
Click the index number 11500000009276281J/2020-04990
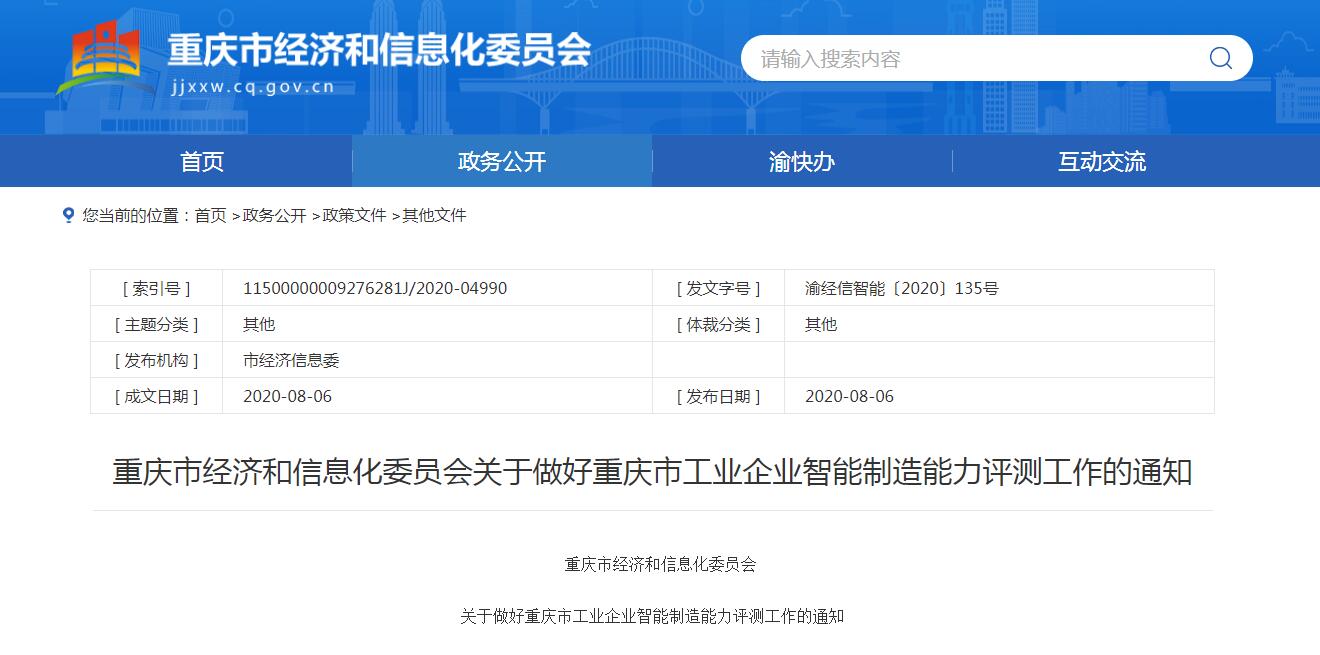pos(375,288)
